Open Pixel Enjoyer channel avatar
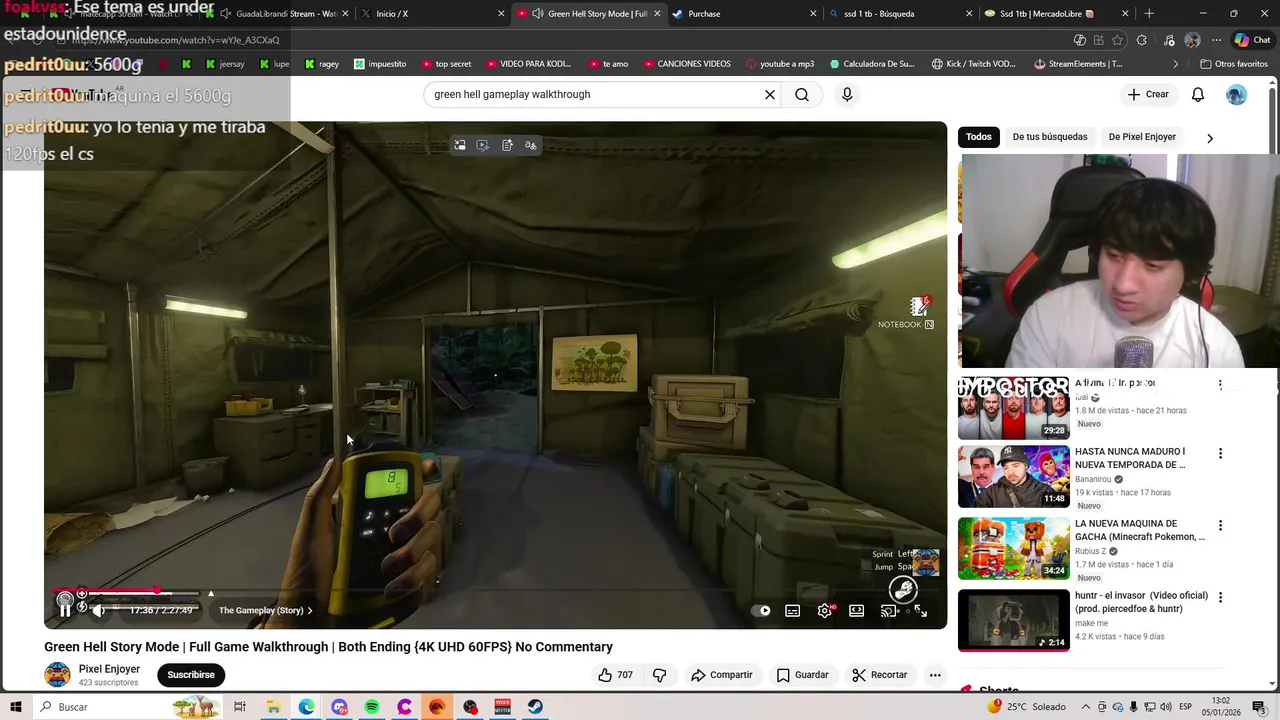 [57, 675]
